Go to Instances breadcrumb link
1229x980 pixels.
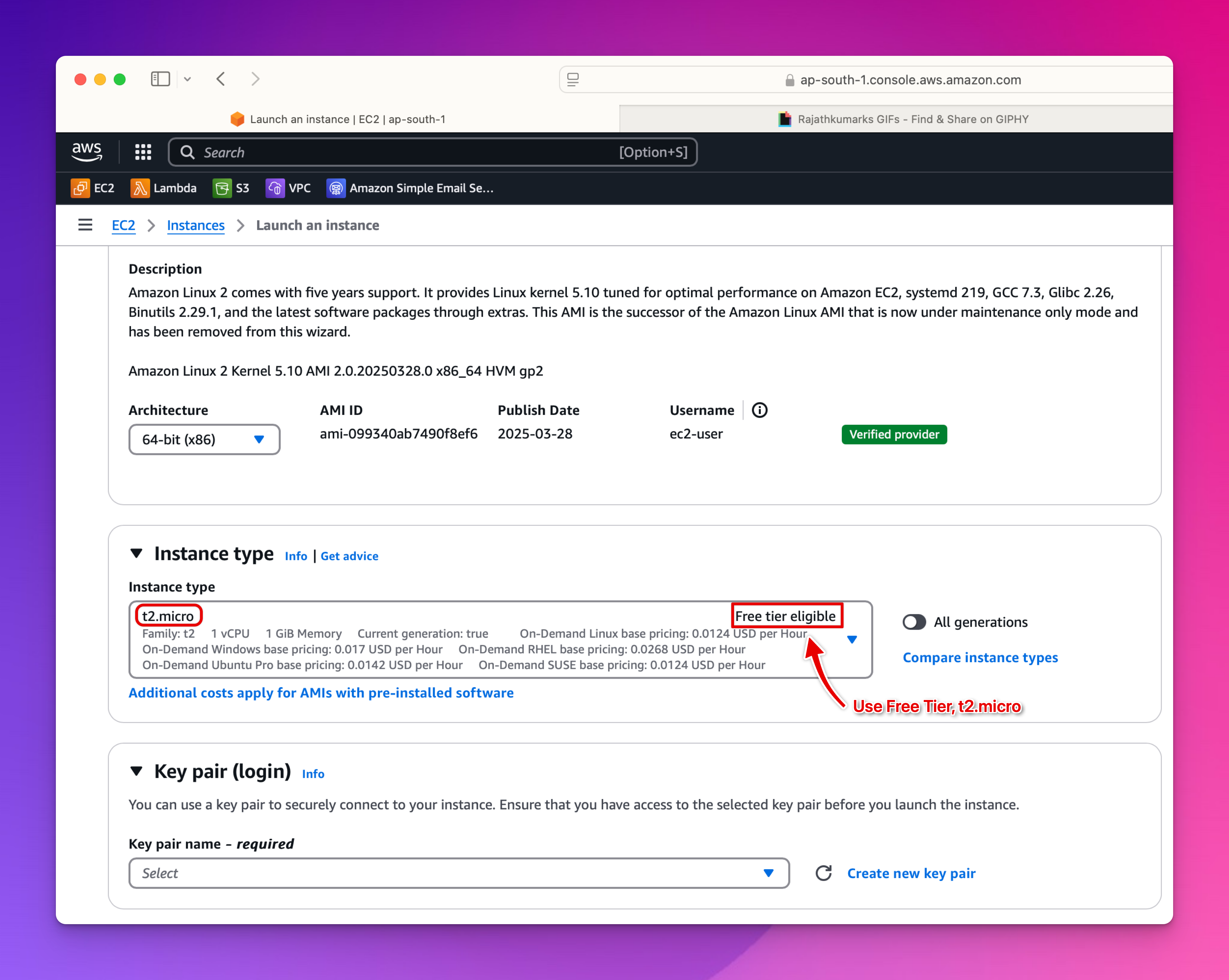point(196,225)
